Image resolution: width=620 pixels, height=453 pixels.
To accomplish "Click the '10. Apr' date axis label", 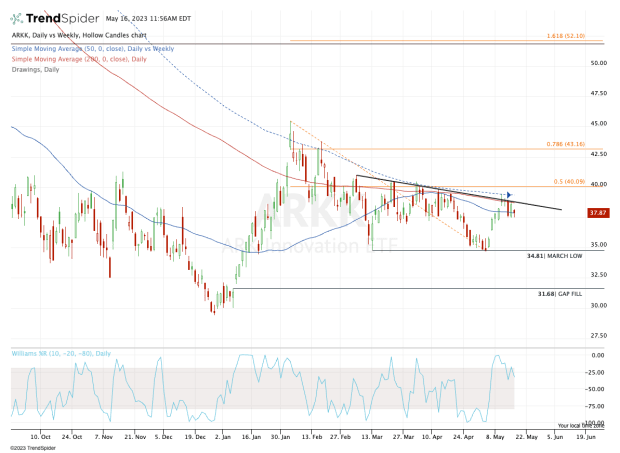I will click(432, 437).
